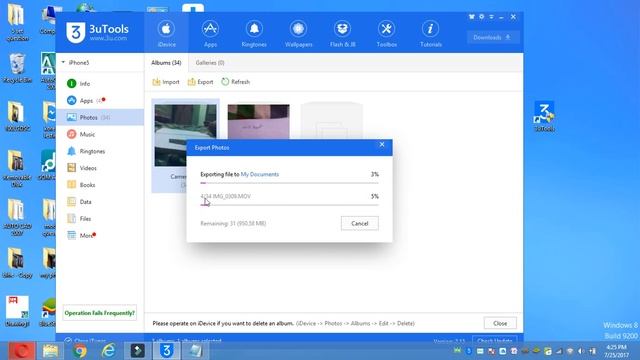This screenshot has width=640, height=360.
Task: Click the Import toolbar button
Action: pyautogui.click(x=166, y=82)
